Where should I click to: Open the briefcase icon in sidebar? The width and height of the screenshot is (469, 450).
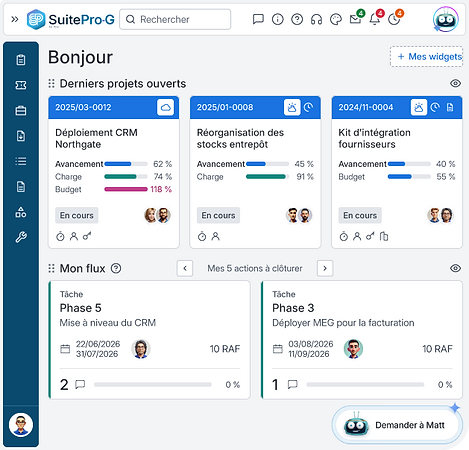21,111
